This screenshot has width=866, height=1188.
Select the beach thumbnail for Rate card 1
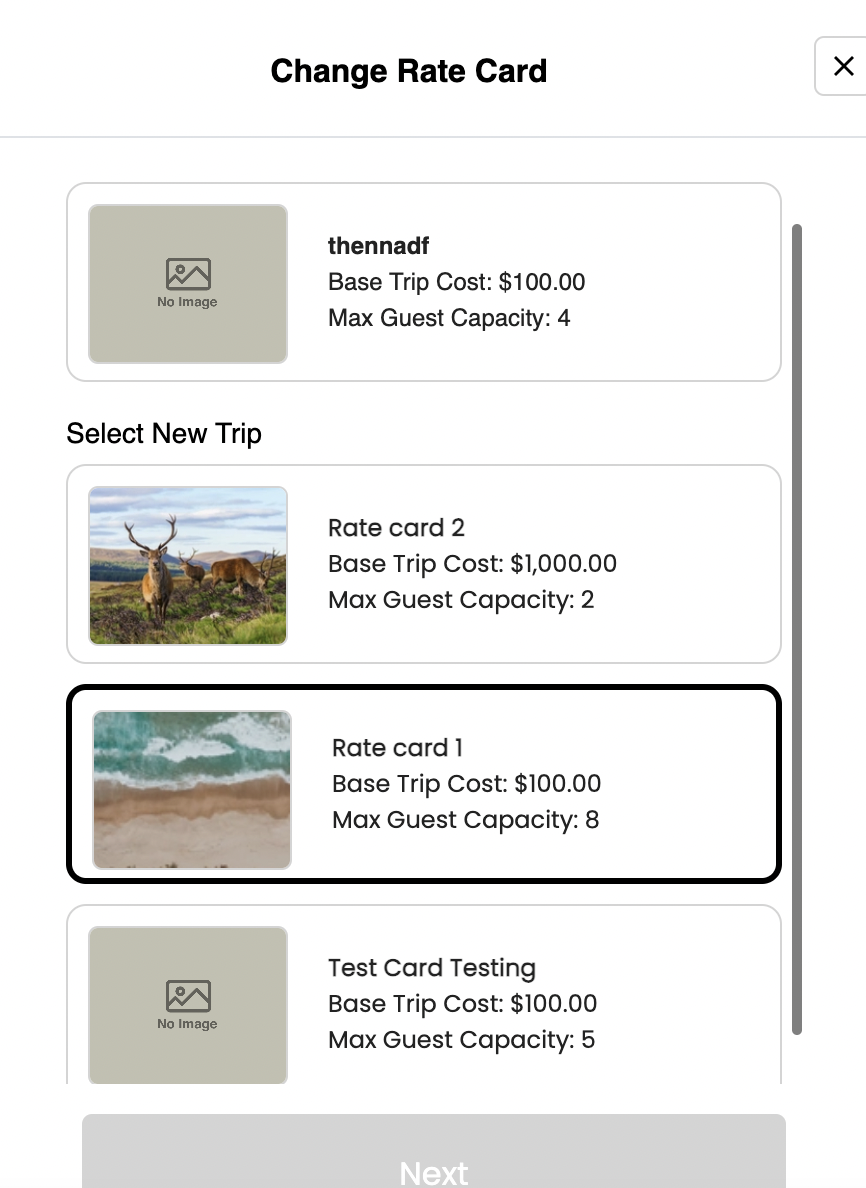[x=192, y=789]
